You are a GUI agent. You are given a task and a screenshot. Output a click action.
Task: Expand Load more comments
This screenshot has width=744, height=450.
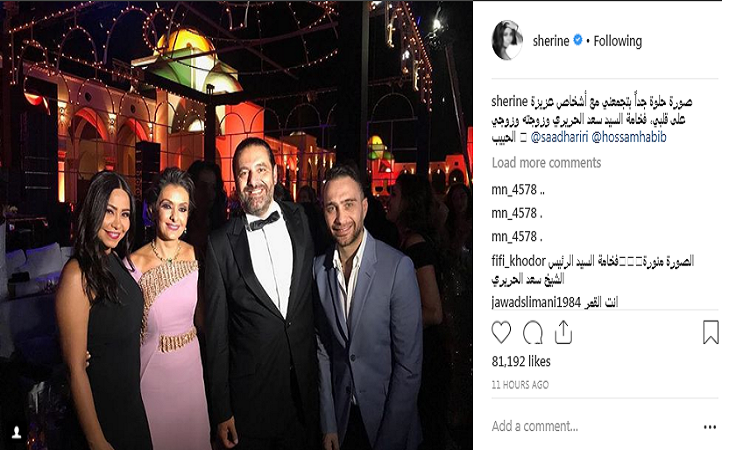click(x=546, y=163)
